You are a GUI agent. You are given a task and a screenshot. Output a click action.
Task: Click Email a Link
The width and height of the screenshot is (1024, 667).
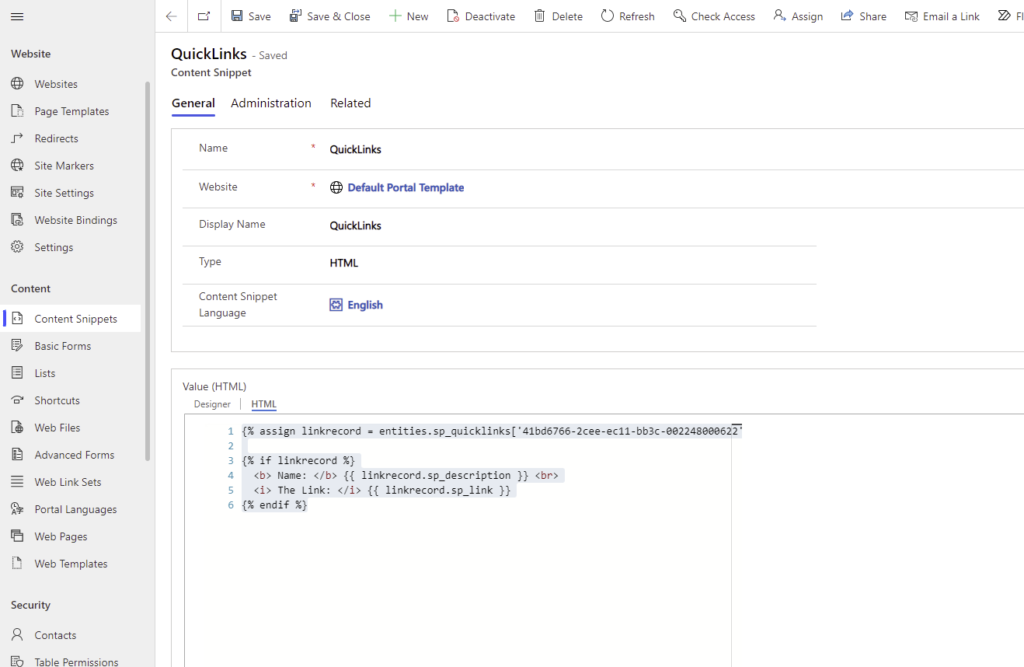click(x=942, y=16)
